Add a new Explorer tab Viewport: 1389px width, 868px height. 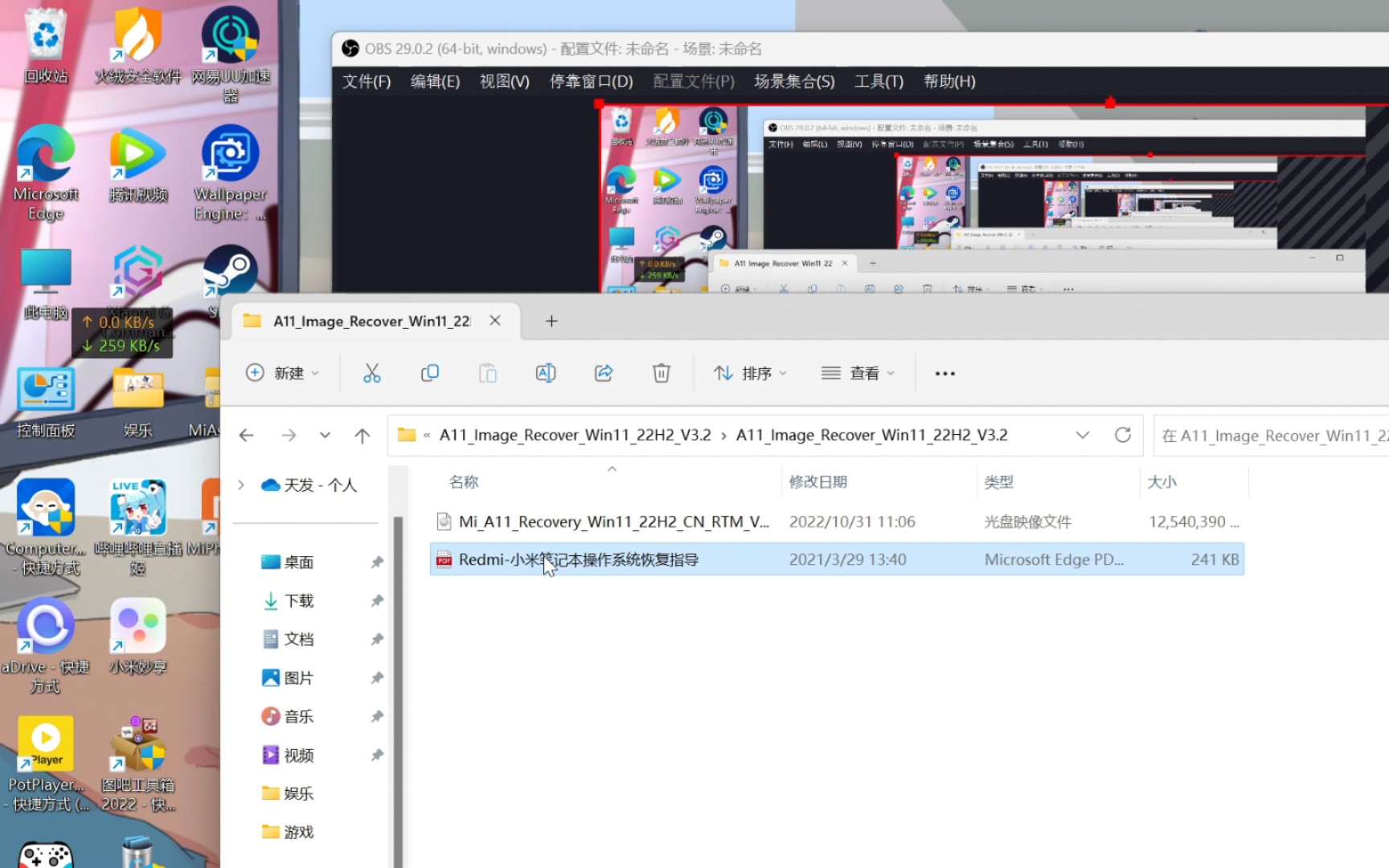[x=551, y=321]
